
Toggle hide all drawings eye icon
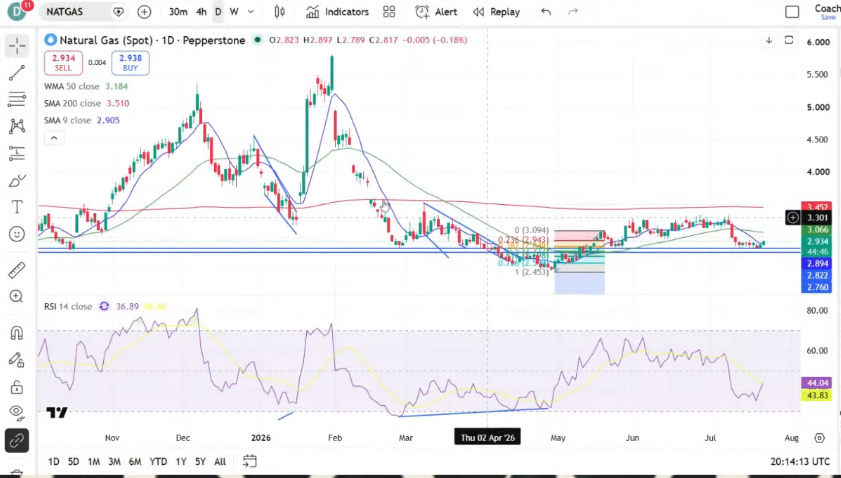17,411
